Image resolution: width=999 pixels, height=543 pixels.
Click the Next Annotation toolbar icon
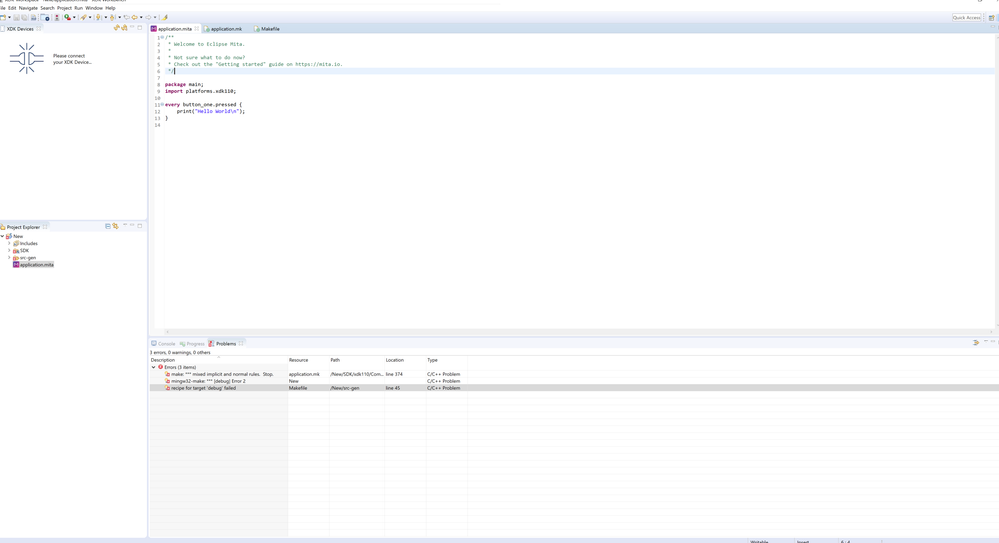coord(98,17)
